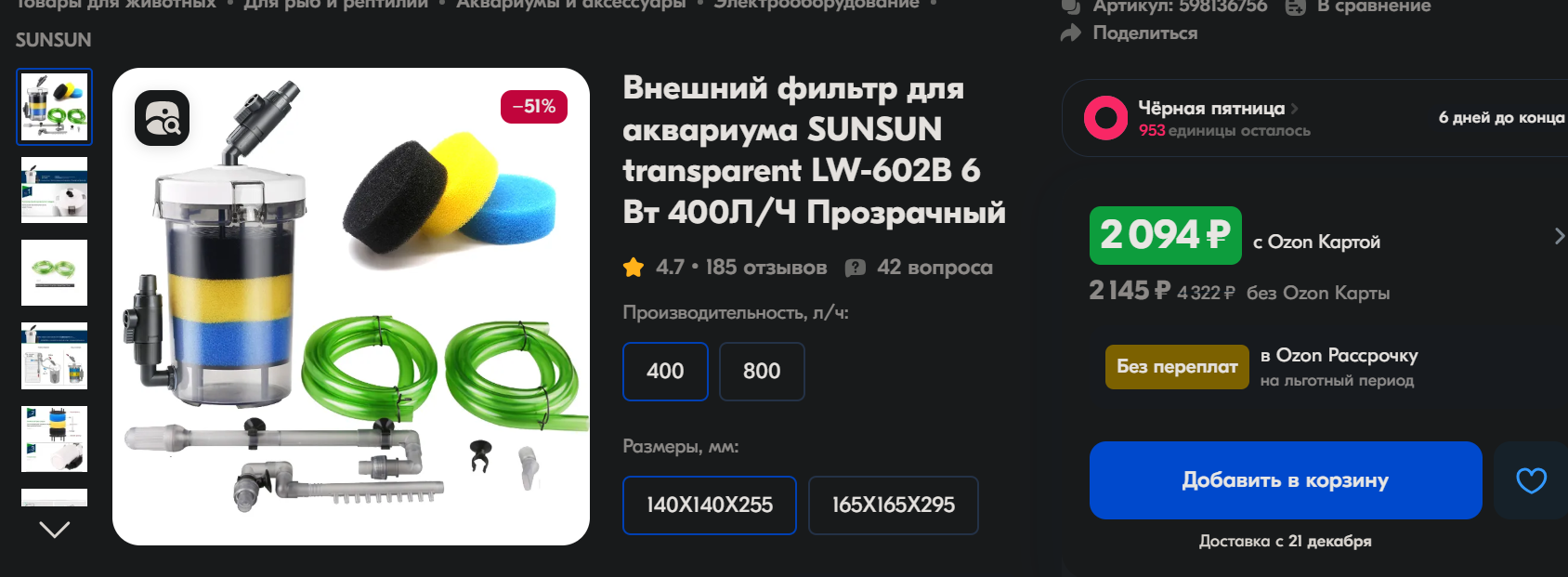The image size is (1568, 577).
Task: Open Для рыб и рептилий breadcrumb
Action: point(335,5)
